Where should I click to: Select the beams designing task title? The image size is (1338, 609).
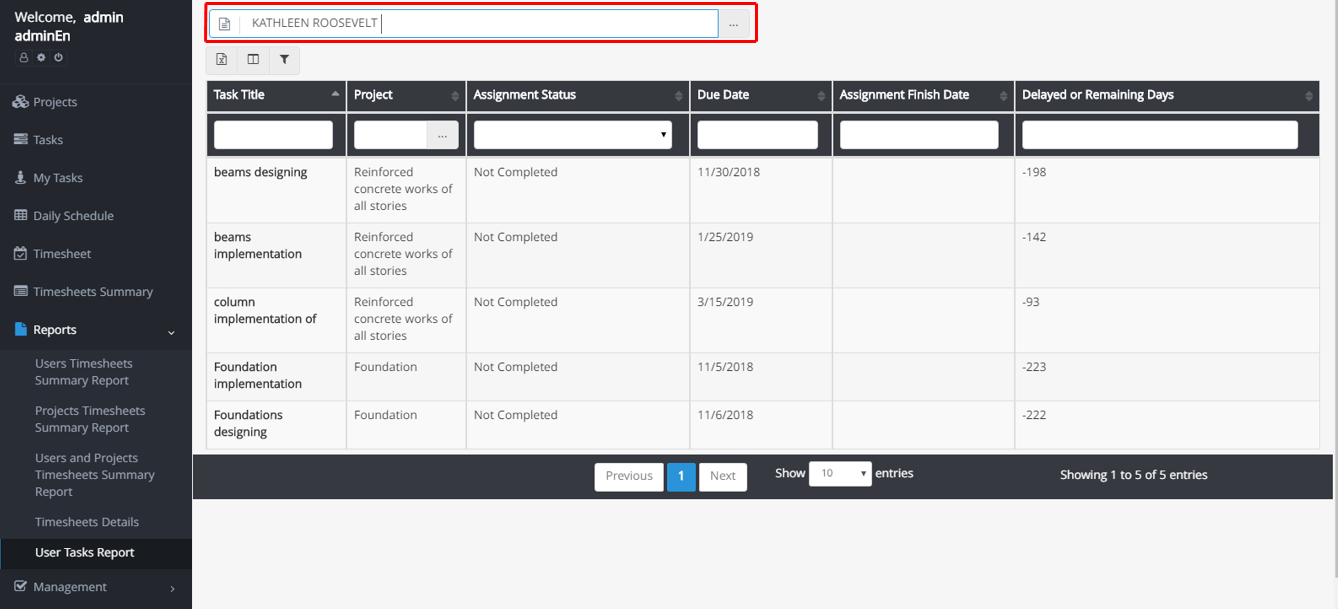pos(261,172)
